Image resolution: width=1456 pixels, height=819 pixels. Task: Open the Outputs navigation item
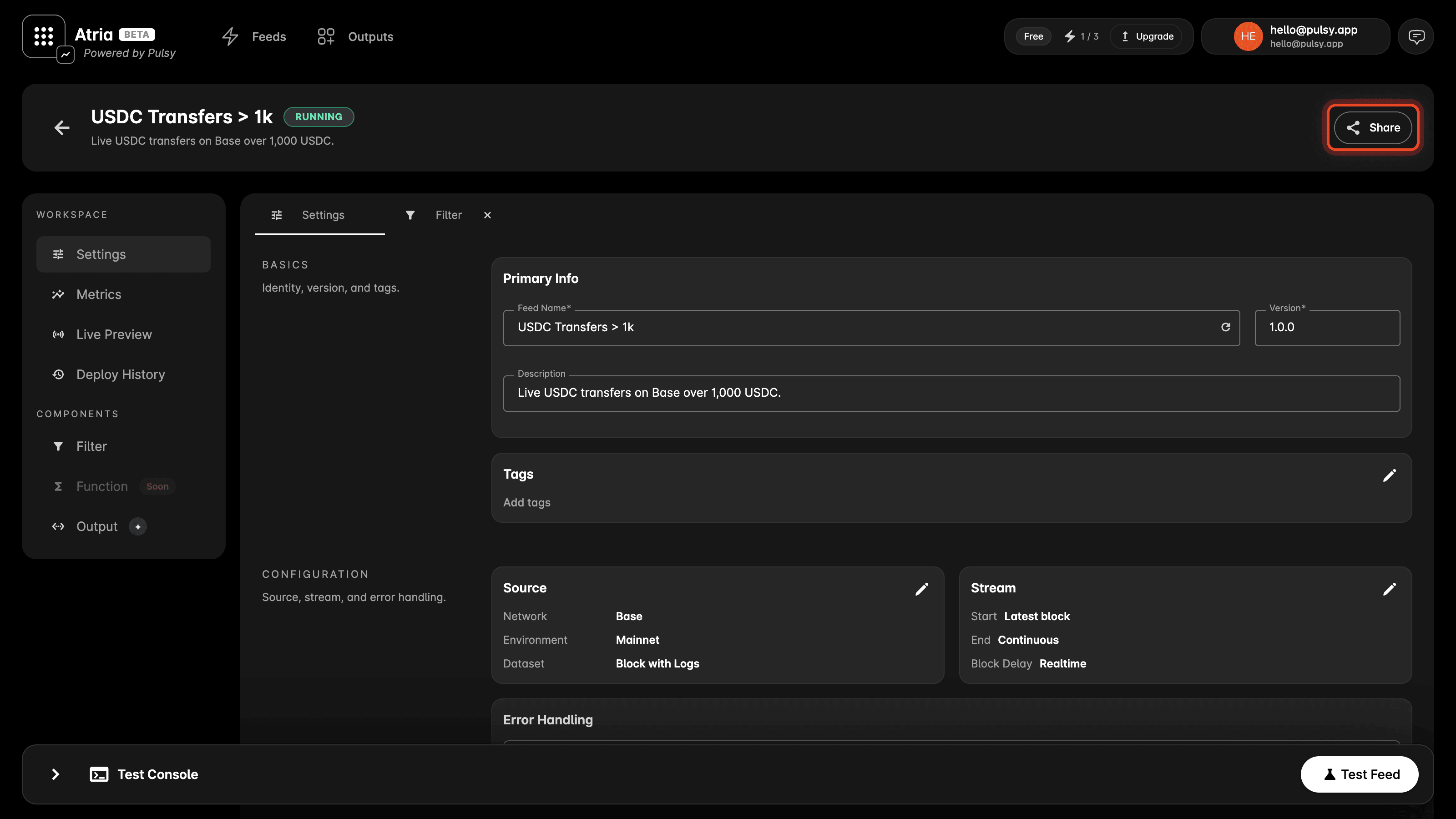[355, 37]
